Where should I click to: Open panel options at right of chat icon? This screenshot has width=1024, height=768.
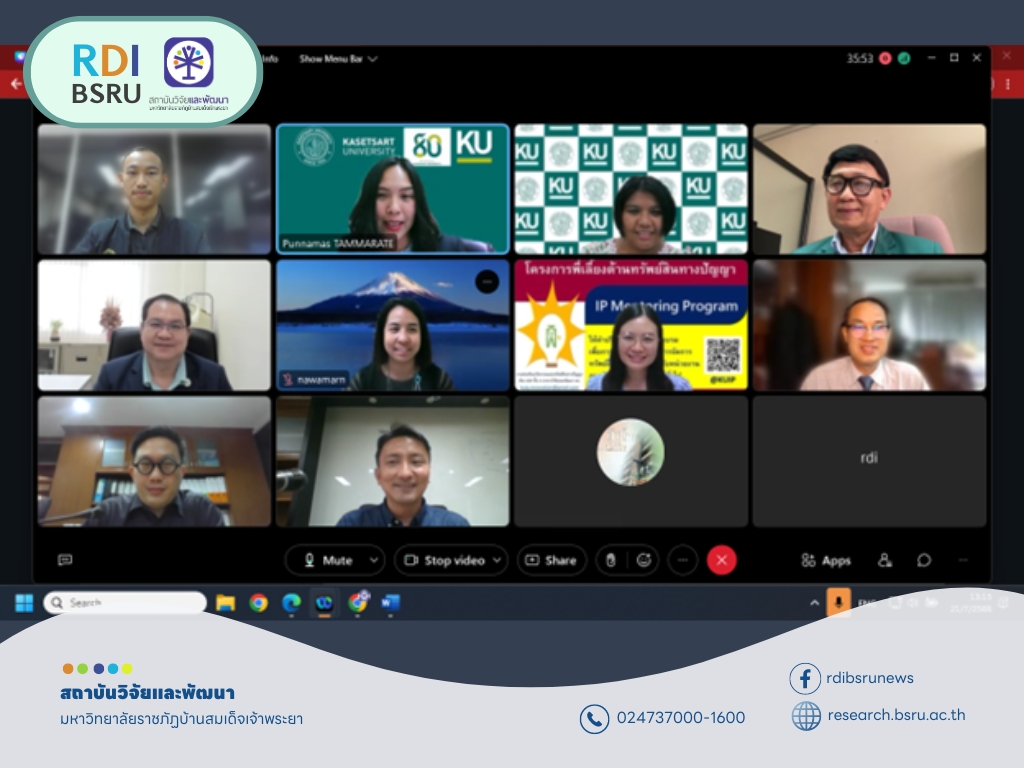[x=963, y=560]
